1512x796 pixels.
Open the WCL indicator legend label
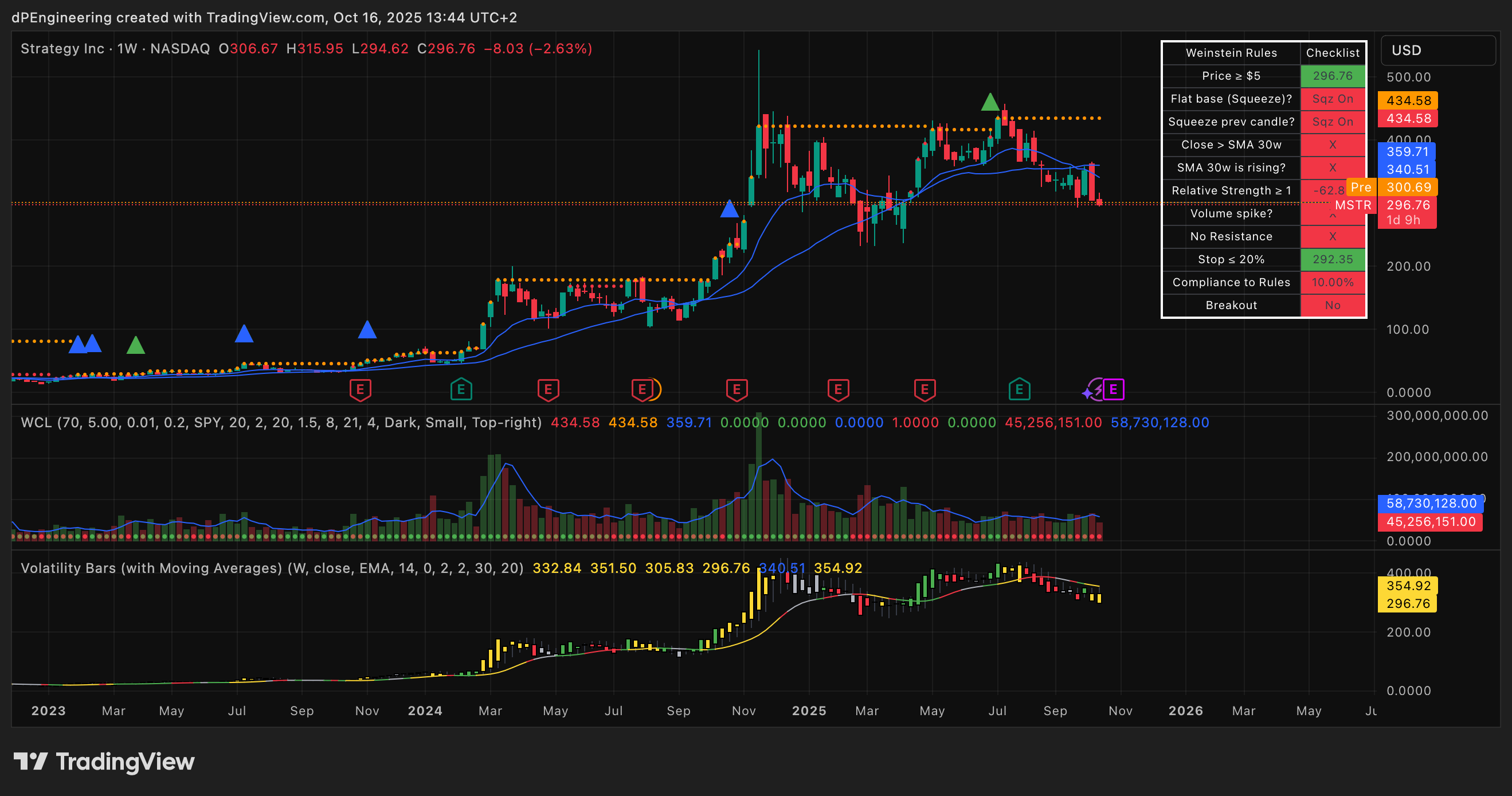tap(281, 423)
